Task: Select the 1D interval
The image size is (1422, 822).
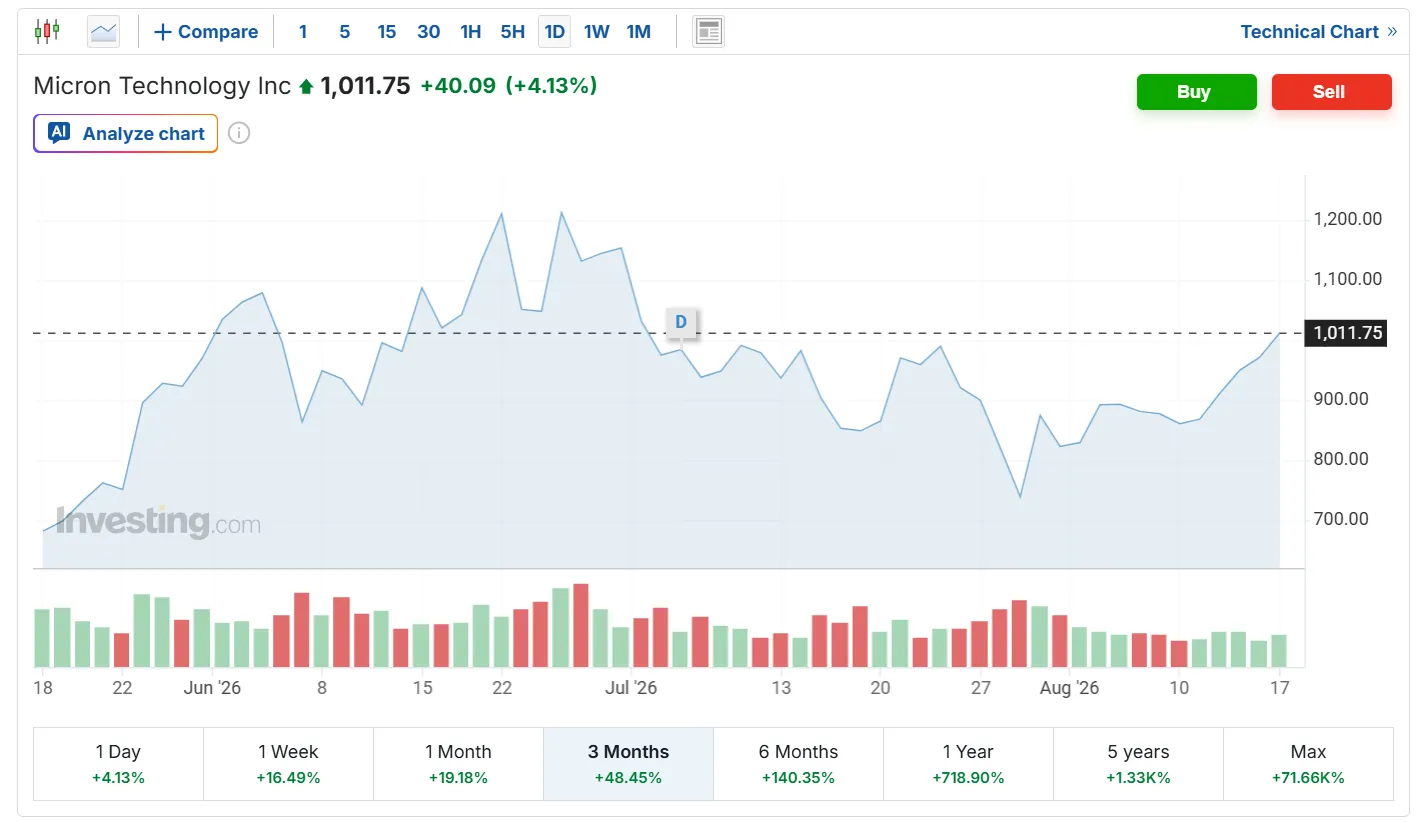Action: pyautogui.click(x=554, y=32)
